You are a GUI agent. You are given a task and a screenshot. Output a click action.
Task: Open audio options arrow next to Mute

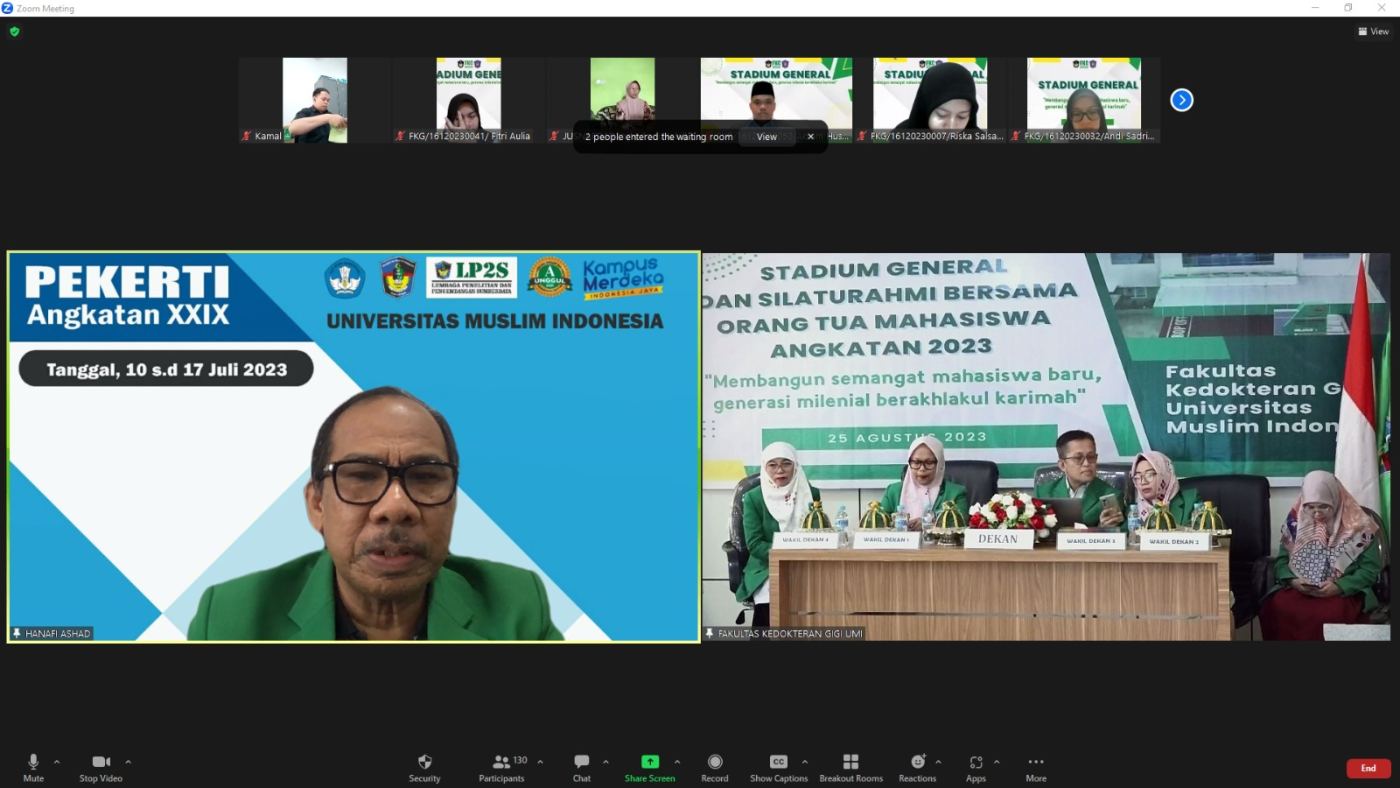[x=56, y=762]
